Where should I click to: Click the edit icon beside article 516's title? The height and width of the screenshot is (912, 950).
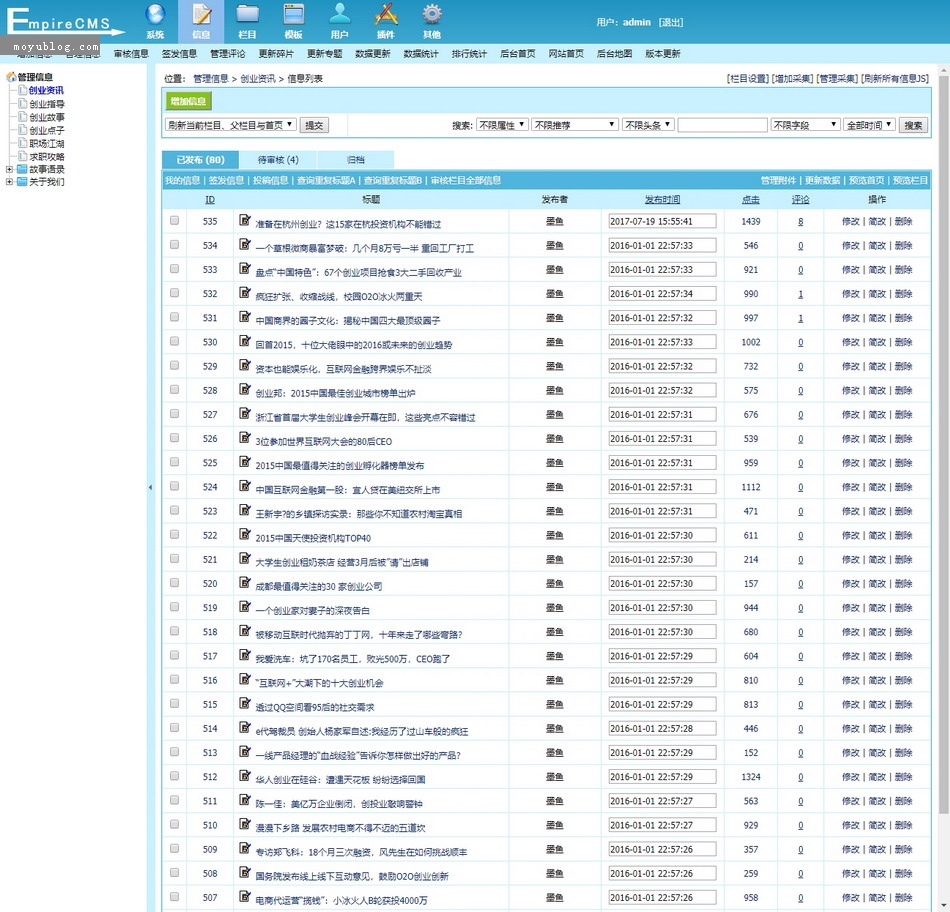tap(245, 679)
